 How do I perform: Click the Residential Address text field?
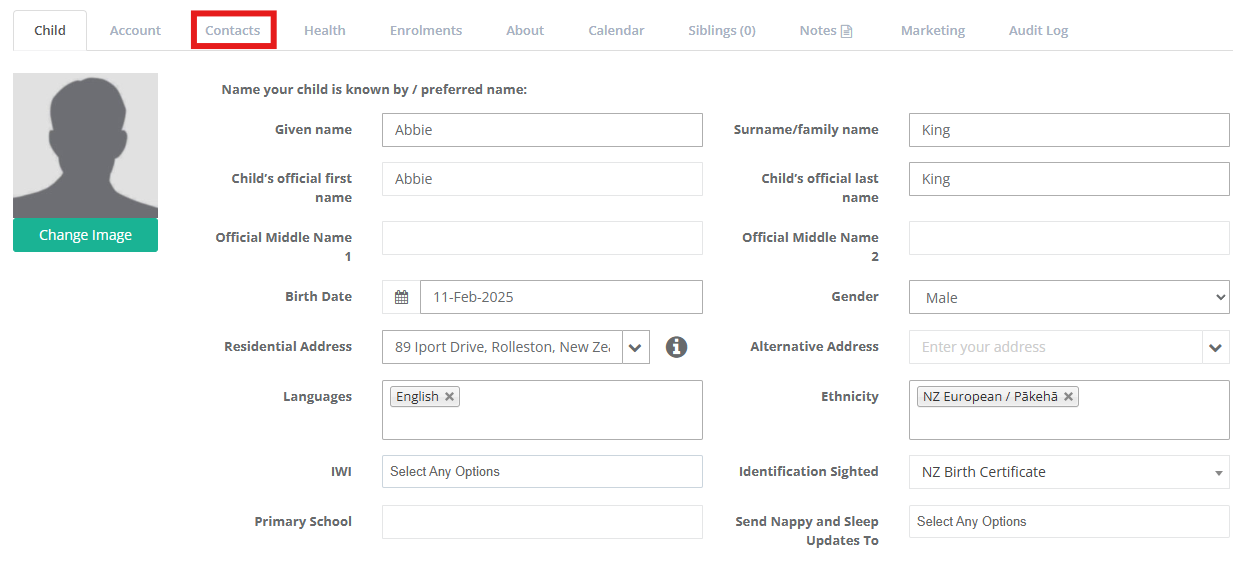click(x=502, y=347)
